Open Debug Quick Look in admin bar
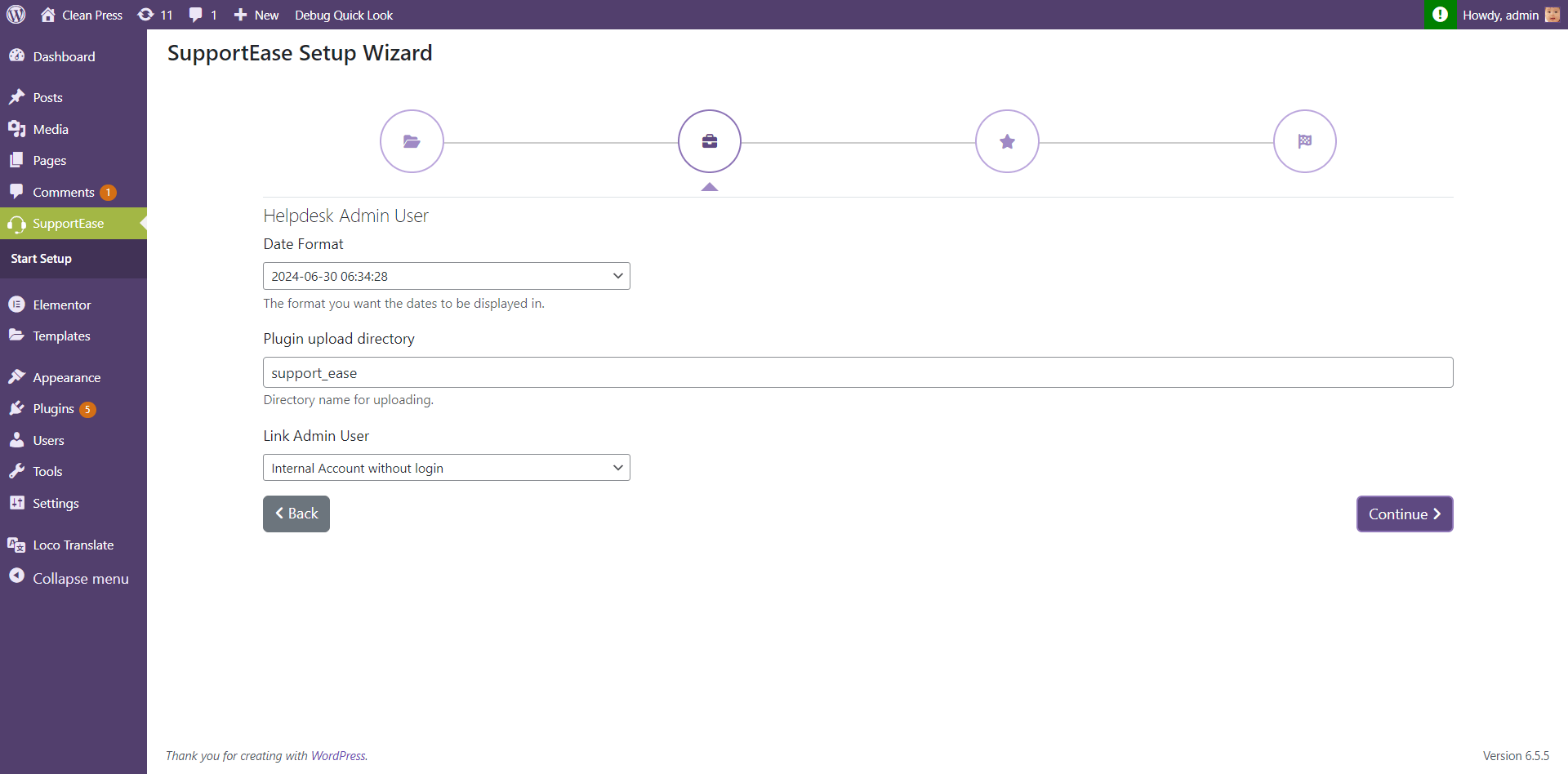The height and width of the screenshot is (774, 1568). (x=344, y=15)
